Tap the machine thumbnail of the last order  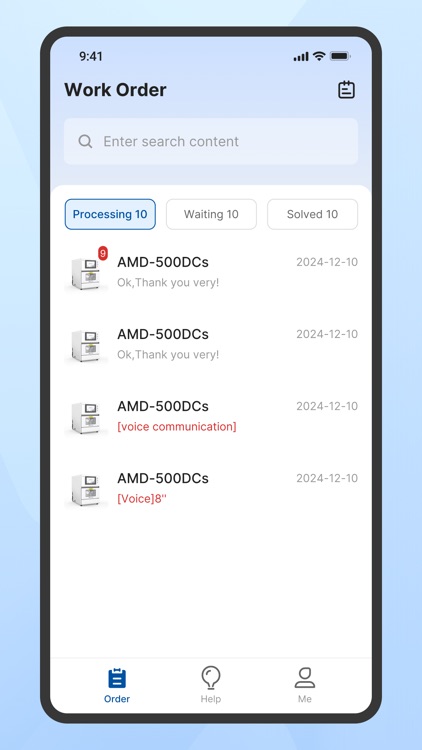86,489
